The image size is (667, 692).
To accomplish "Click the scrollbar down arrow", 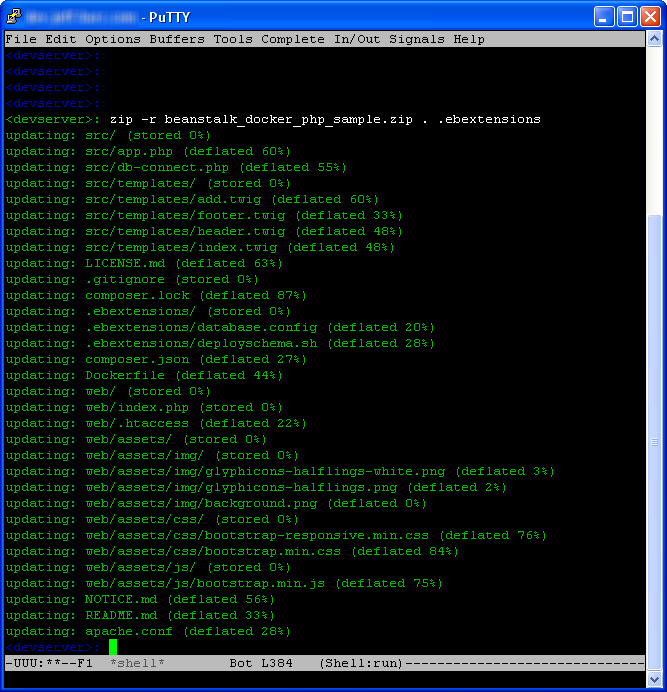I will tap(654, 679).
